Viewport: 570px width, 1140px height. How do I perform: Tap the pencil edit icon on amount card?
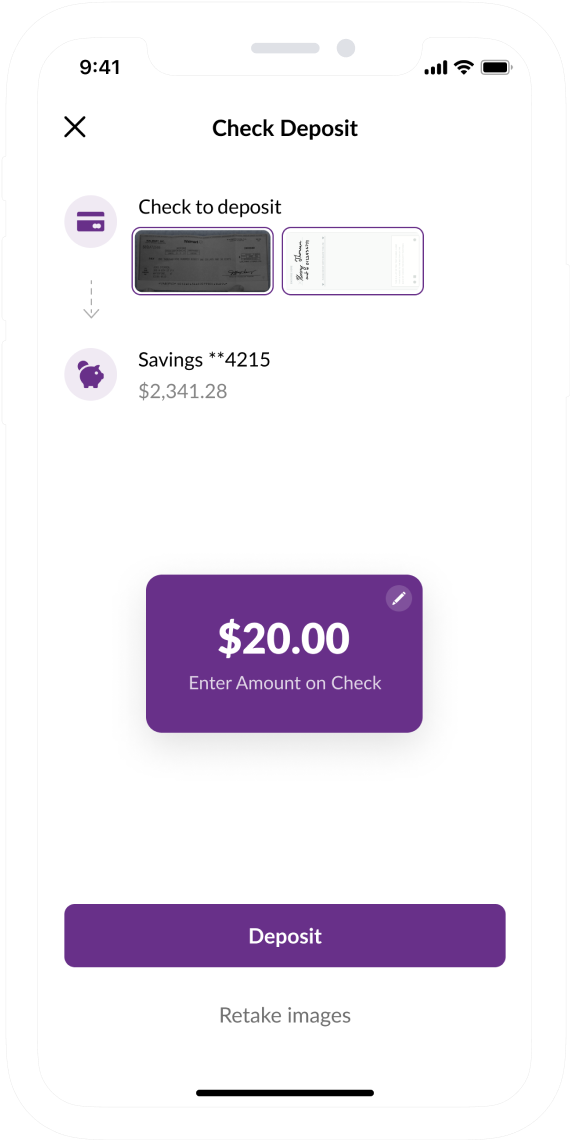[398, 598]
